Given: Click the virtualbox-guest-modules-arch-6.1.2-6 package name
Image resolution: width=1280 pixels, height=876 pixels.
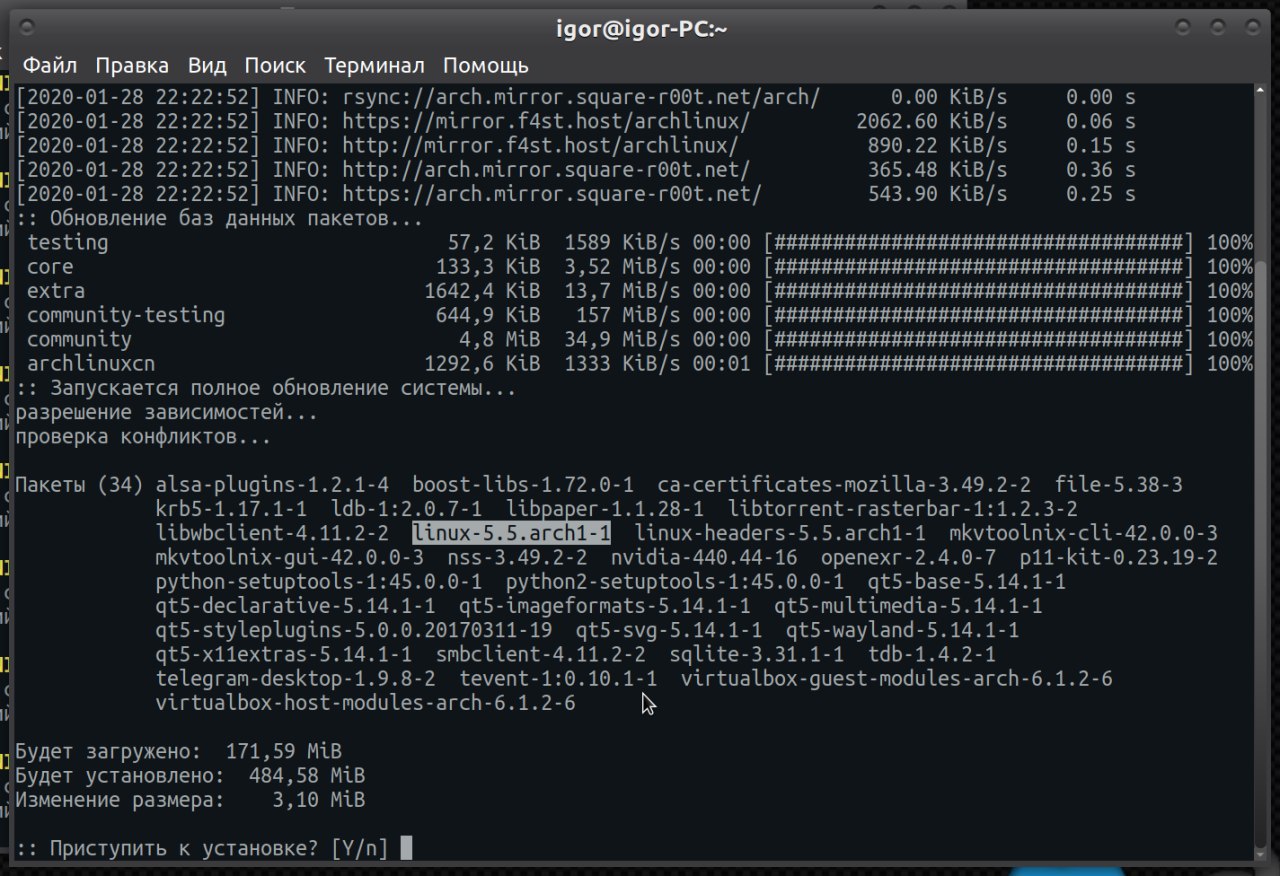Looking at the screenshot, I should [x=897, y=678].
